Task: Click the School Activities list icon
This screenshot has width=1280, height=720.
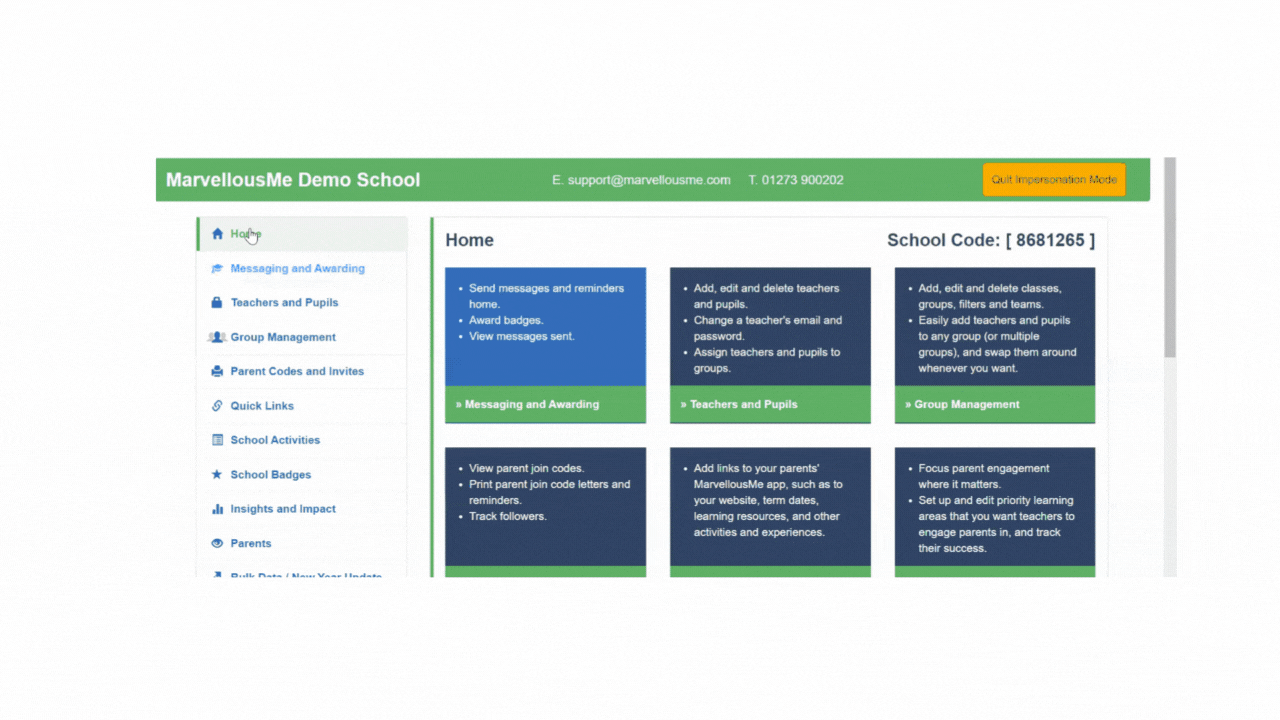Action: point(217,440)
